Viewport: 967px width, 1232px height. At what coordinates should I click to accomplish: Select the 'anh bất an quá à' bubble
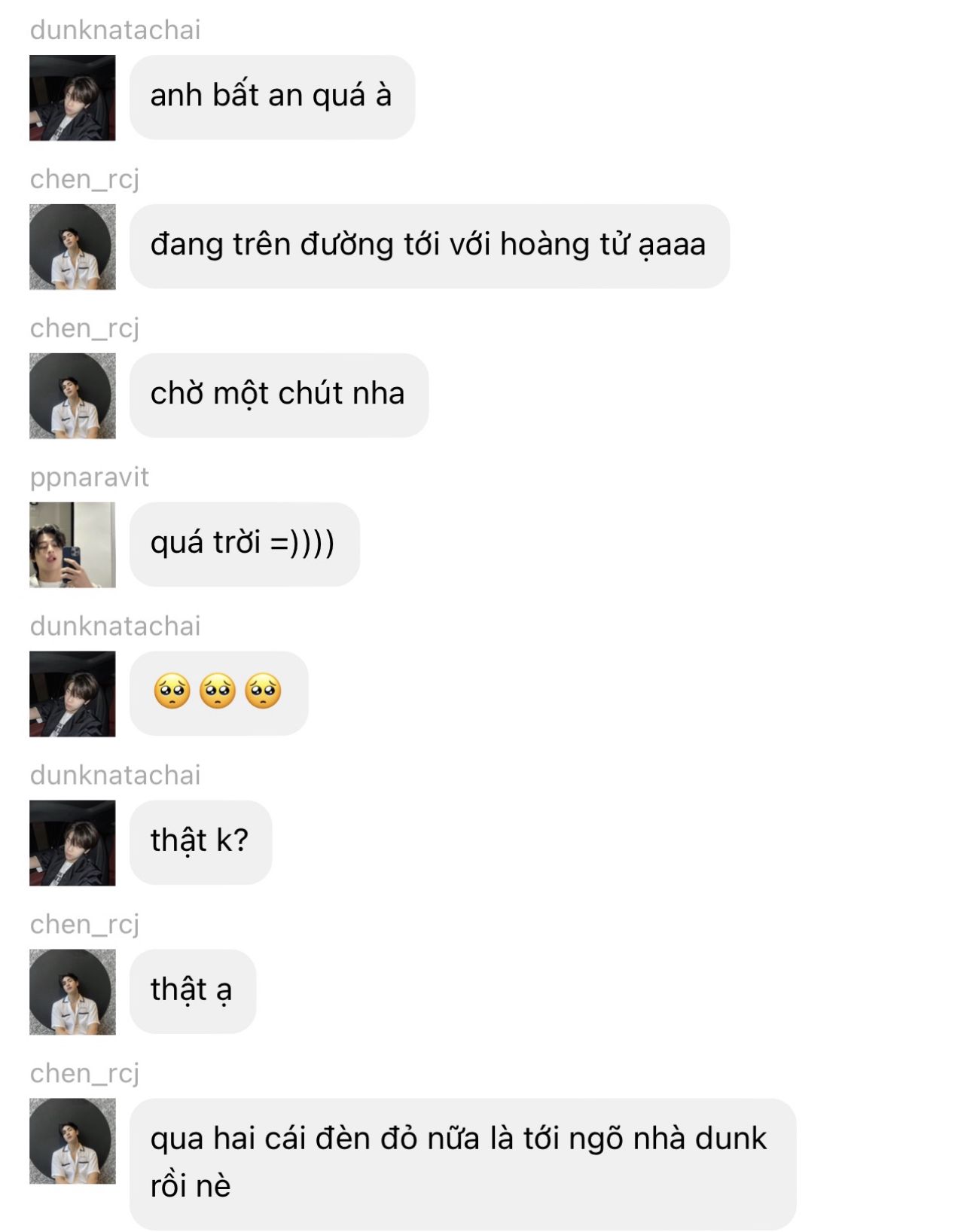[x=272, y=97]
